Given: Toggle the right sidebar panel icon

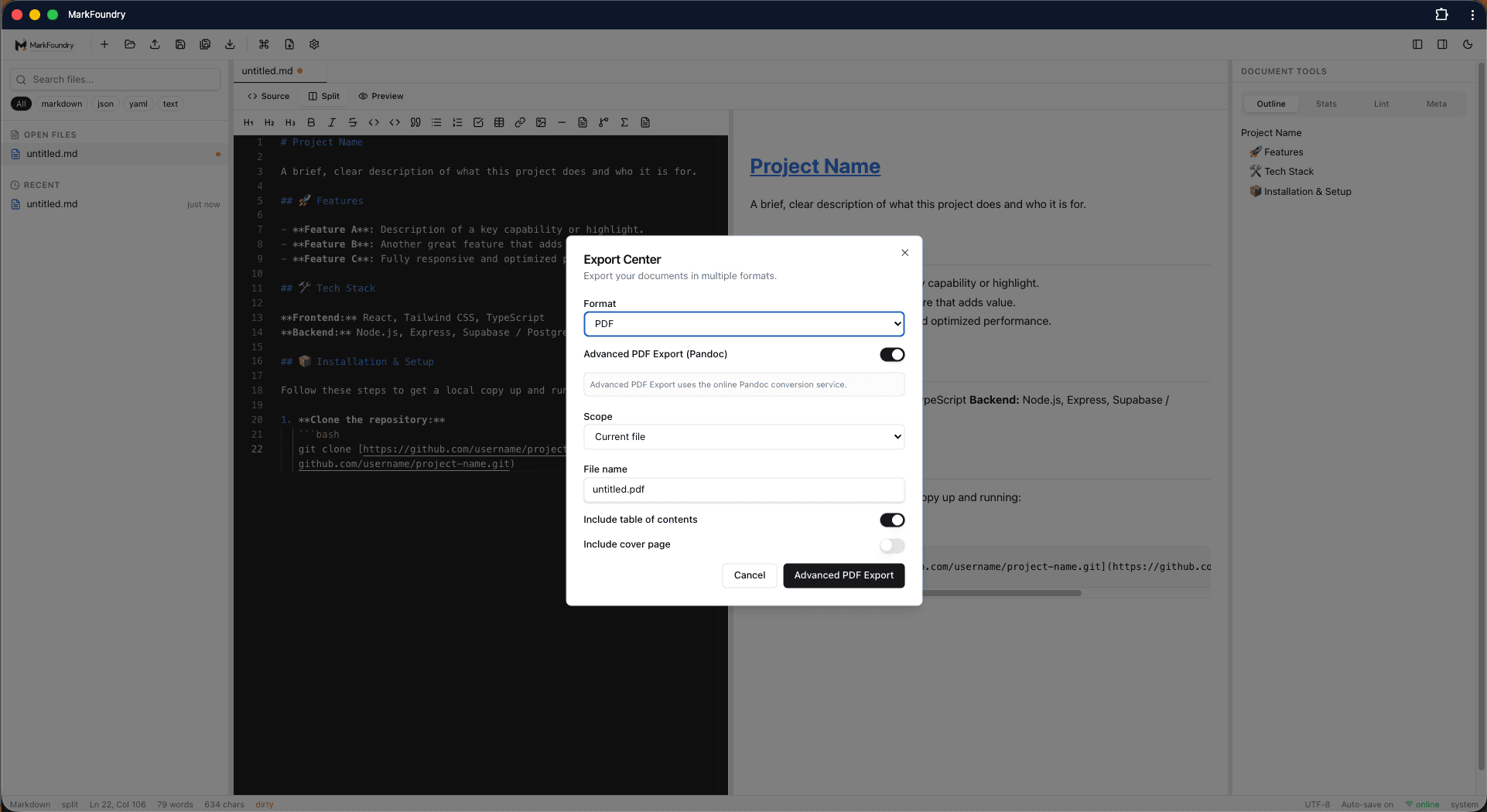Looking at the screenshot, I should point(1442,45).
